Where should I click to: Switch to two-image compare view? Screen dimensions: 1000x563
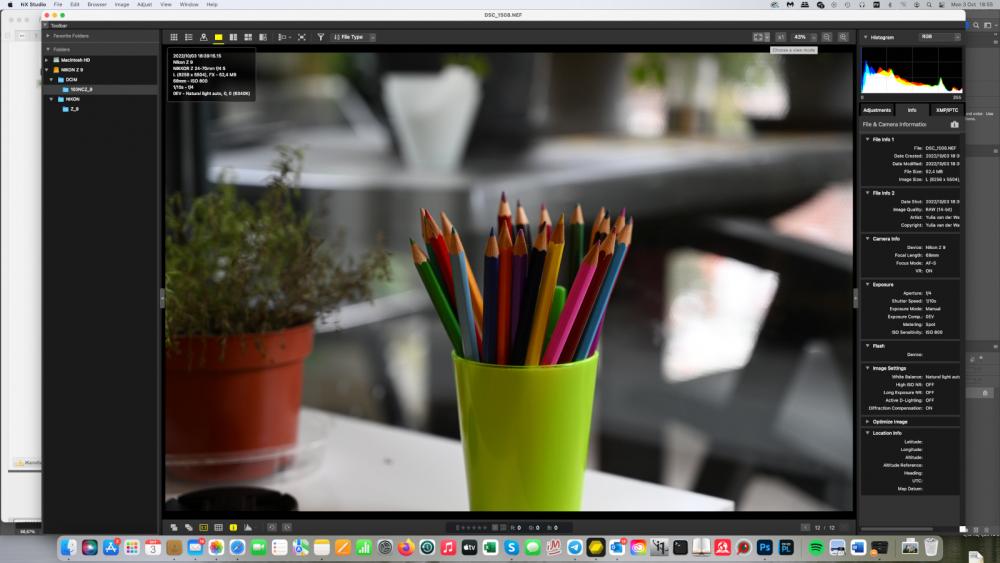pyautogui.click(x=233, y=38)
